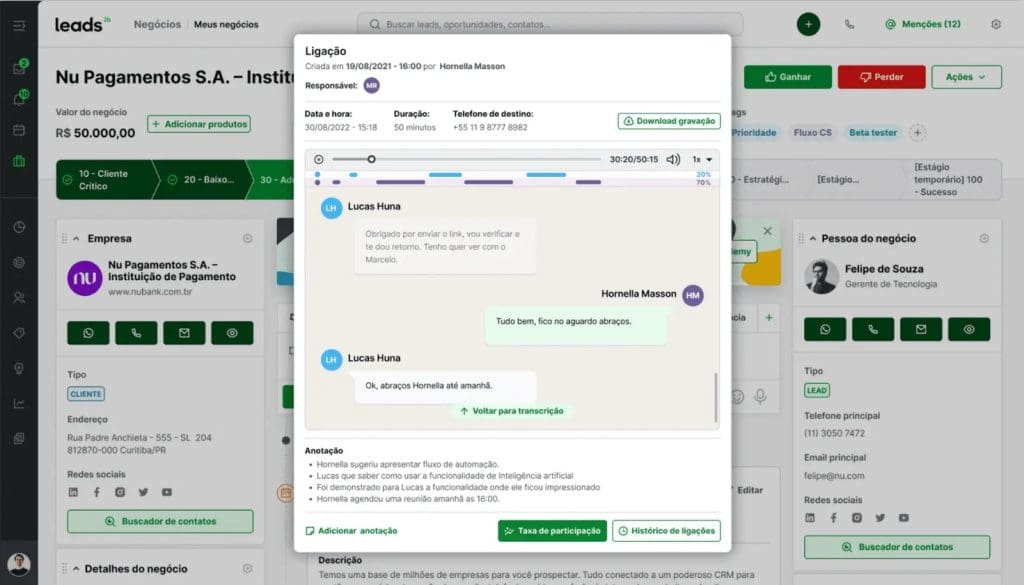The image size is (1024, 585).
Task: Click the www.nubank.com.br website link
Action: pos(150,292)
